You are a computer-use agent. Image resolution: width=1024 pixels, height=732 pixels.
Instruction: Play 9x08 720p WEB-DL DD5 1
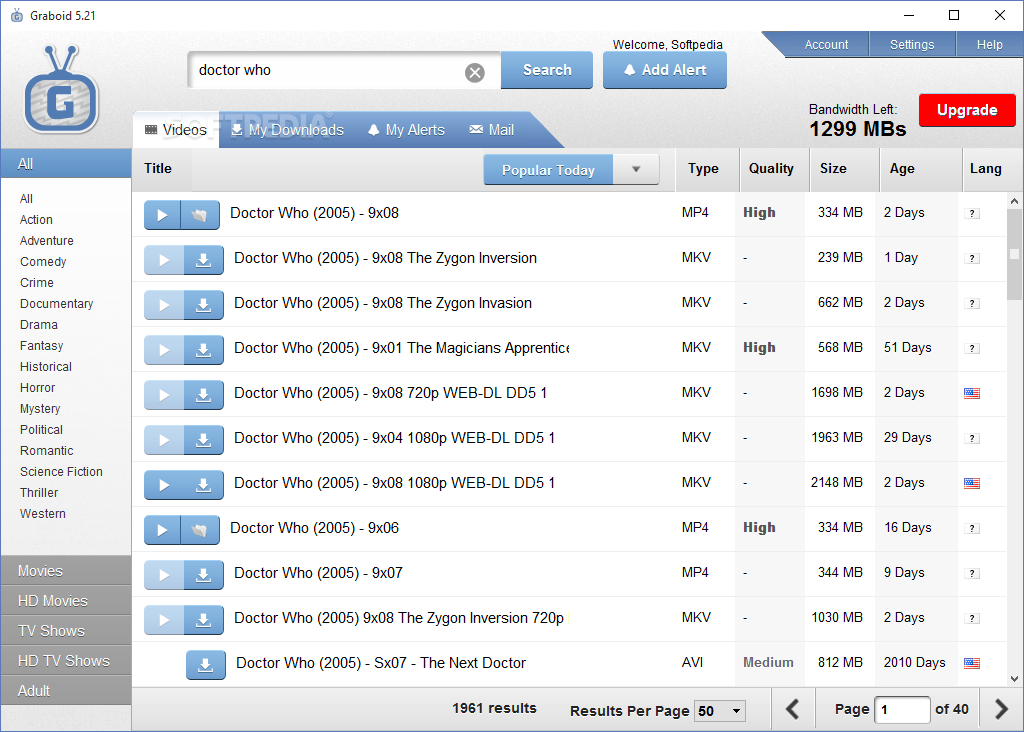[164, 395]
